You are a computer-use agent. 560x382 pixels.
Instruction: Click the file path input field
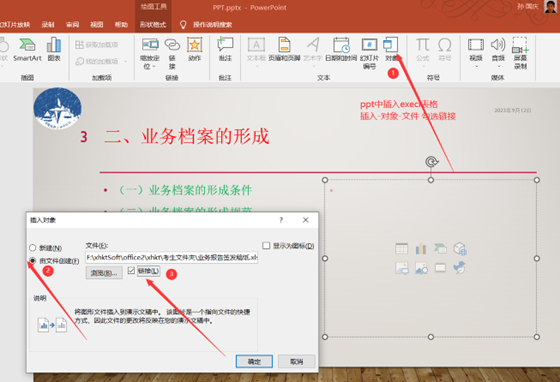click(171, 257)
